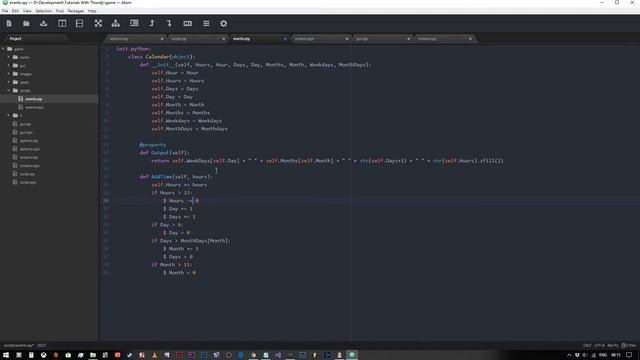
Task: Collapse the scripts folder arrow
Action: click(x=9, y=91)
